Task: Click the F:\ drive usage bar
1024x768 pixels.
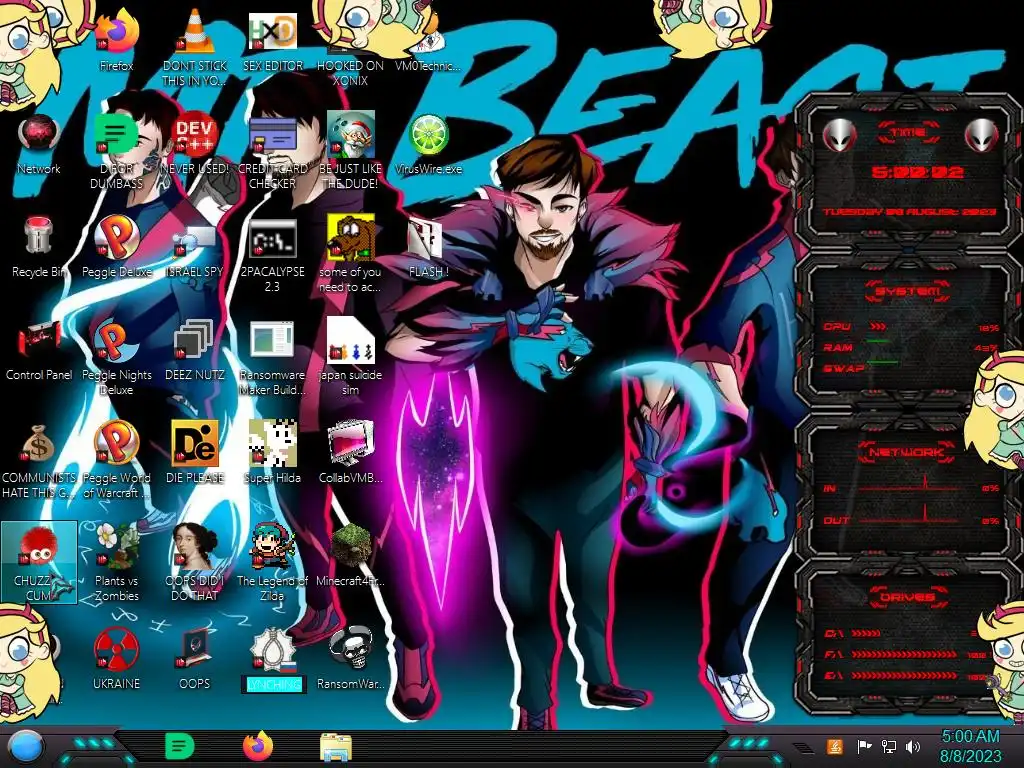Action: [904, 654]
